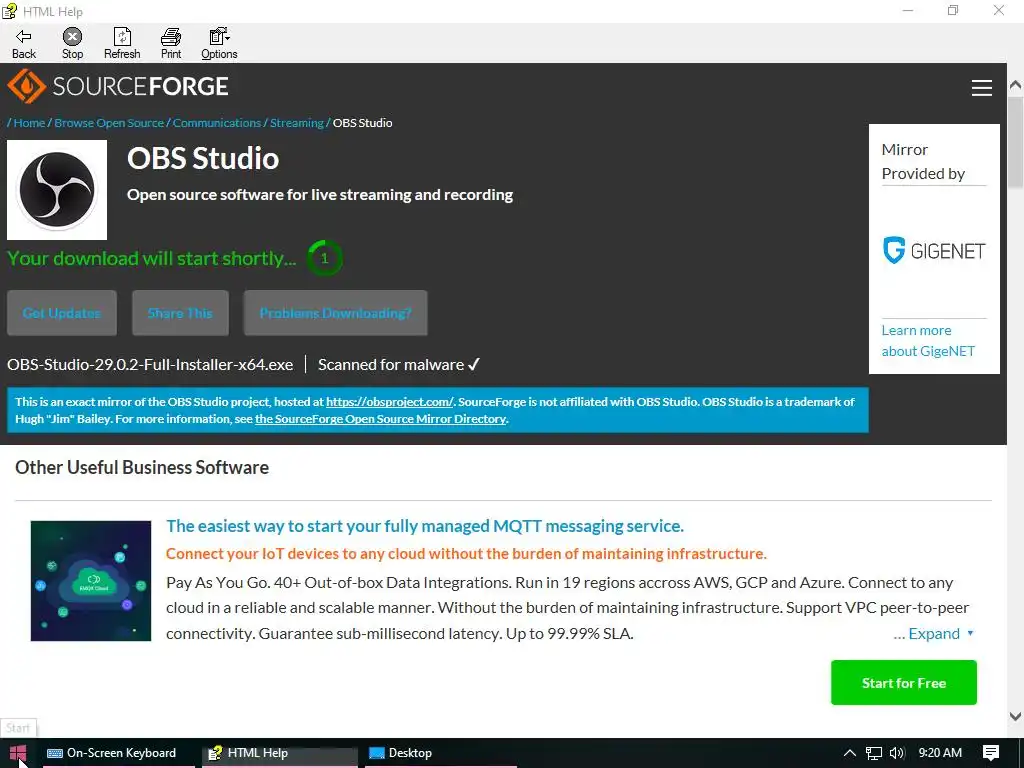Open the Windows Start menu
The image size is (1024, 768).
18,752
